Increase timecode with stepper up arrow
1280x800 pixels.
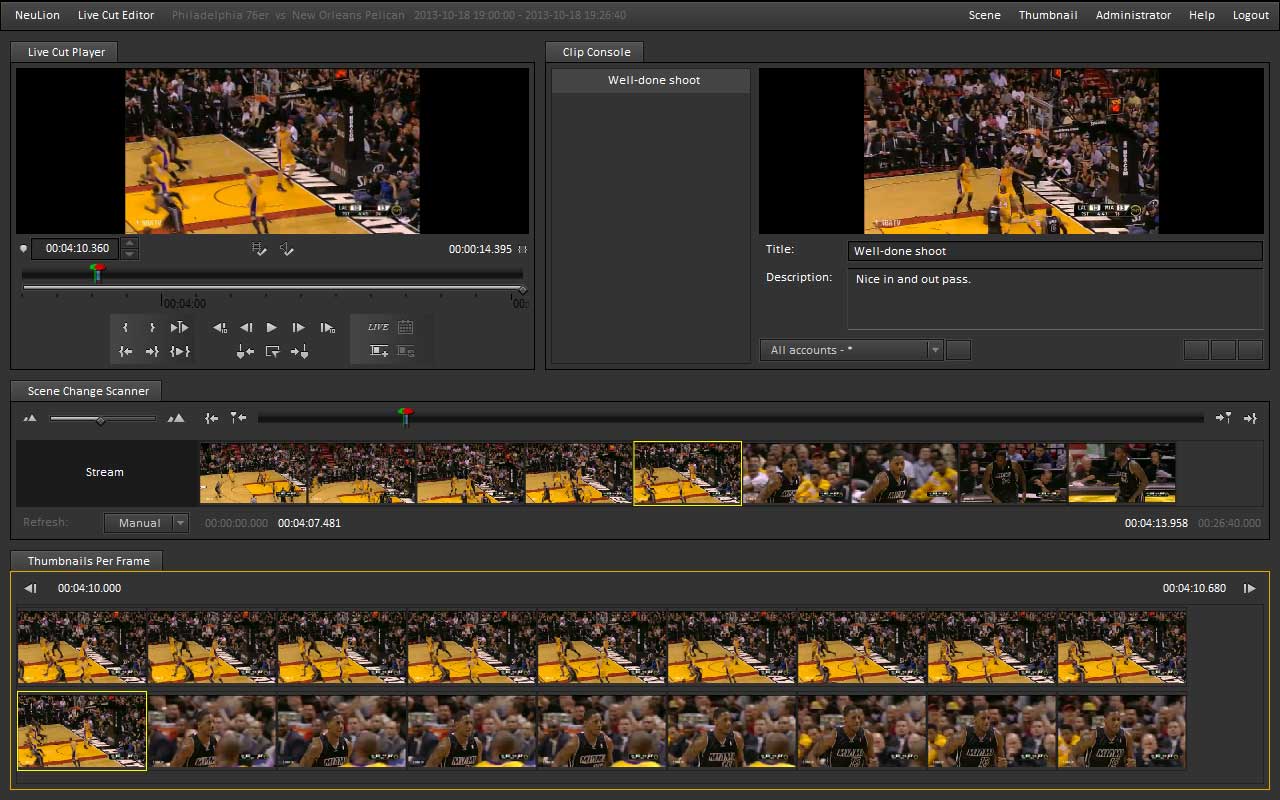click(x=130, y=243)
